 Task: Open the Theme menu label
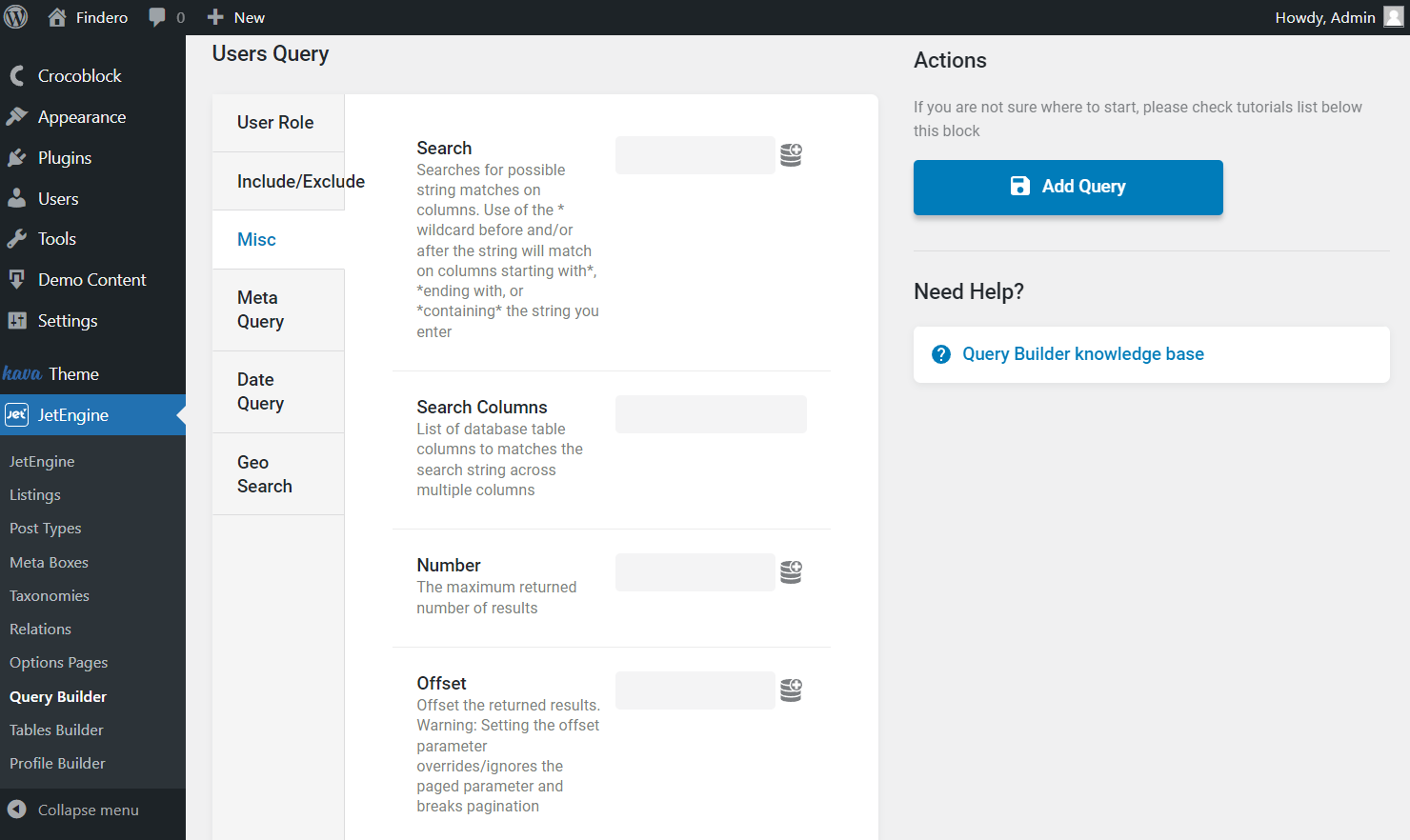(74, 373)
